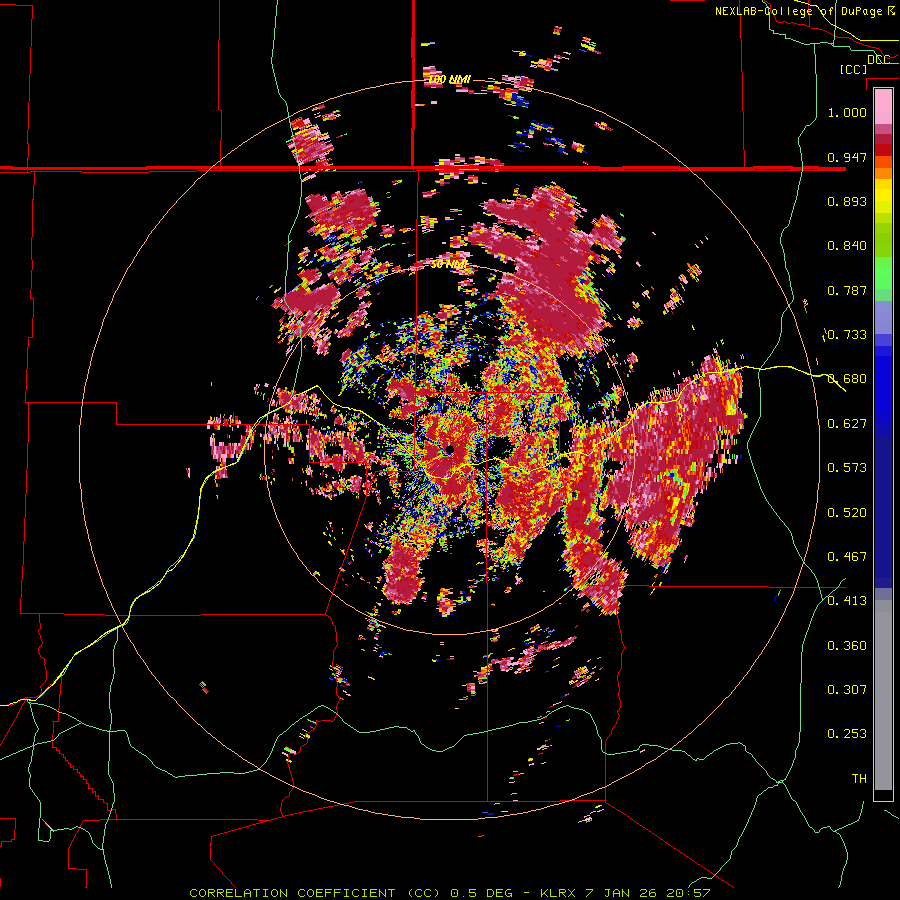Image resolution: width=900 pixels, height=900 pixels.
Task: Select the 0.520 scale label
Action: point(847,513)
